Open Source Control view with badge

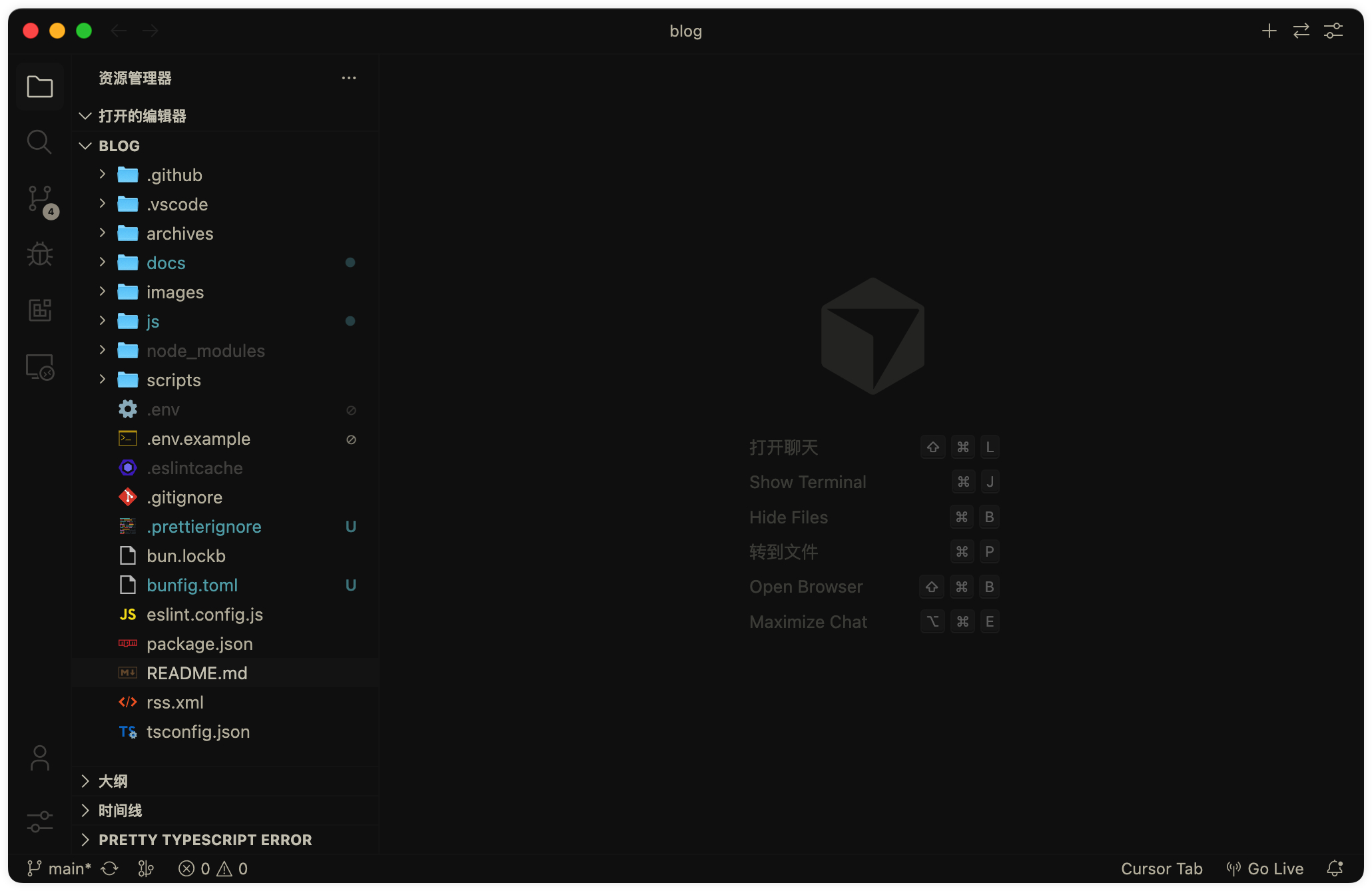click(x=40, y=198)
